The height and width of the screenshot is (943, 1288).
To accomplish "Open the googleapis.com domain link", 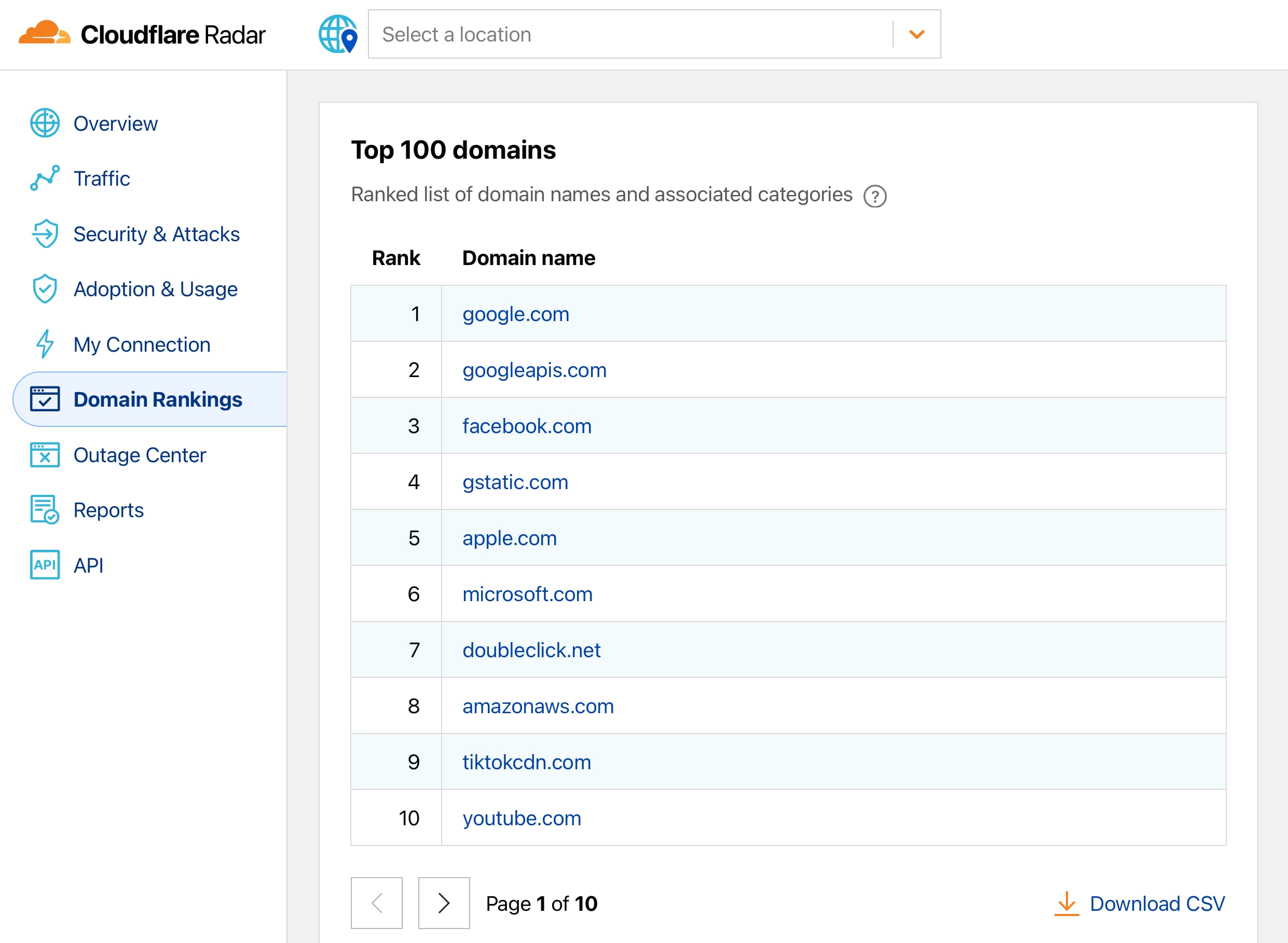I will click(535, 370).
